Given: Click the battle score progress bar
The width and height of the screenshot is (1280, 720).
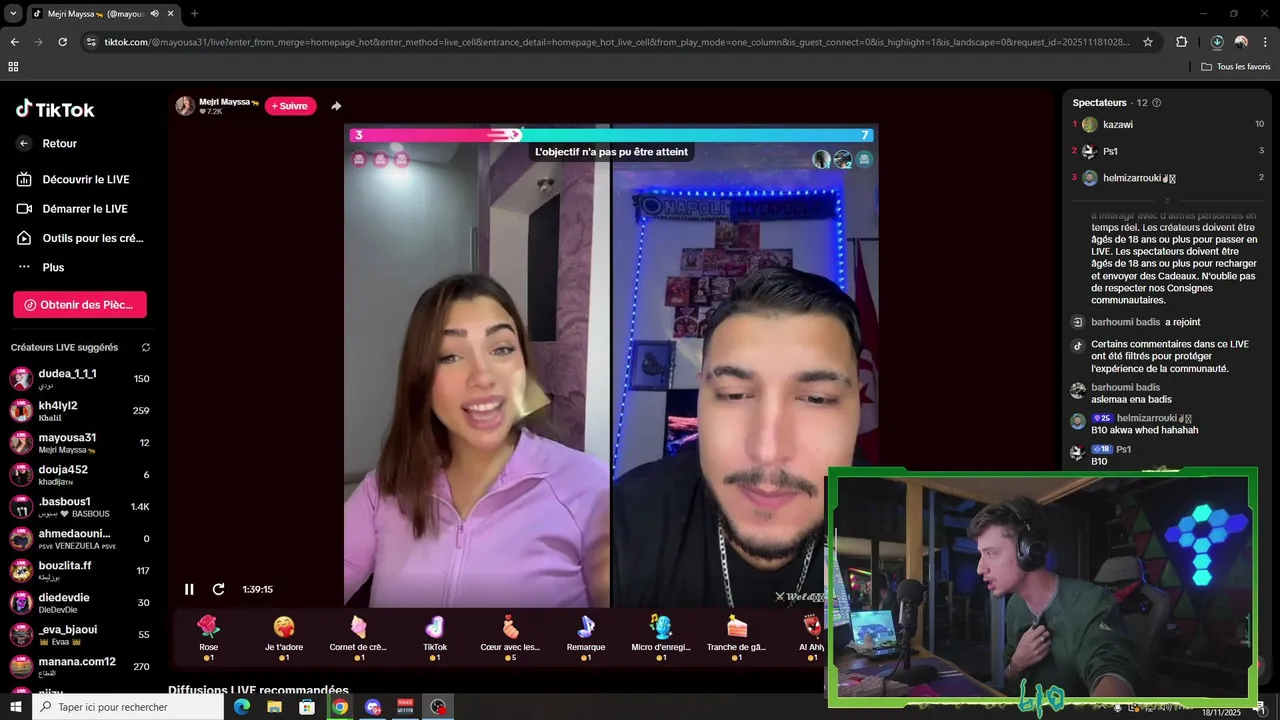Looking at the screenshot, I should (x=612, y=135).
